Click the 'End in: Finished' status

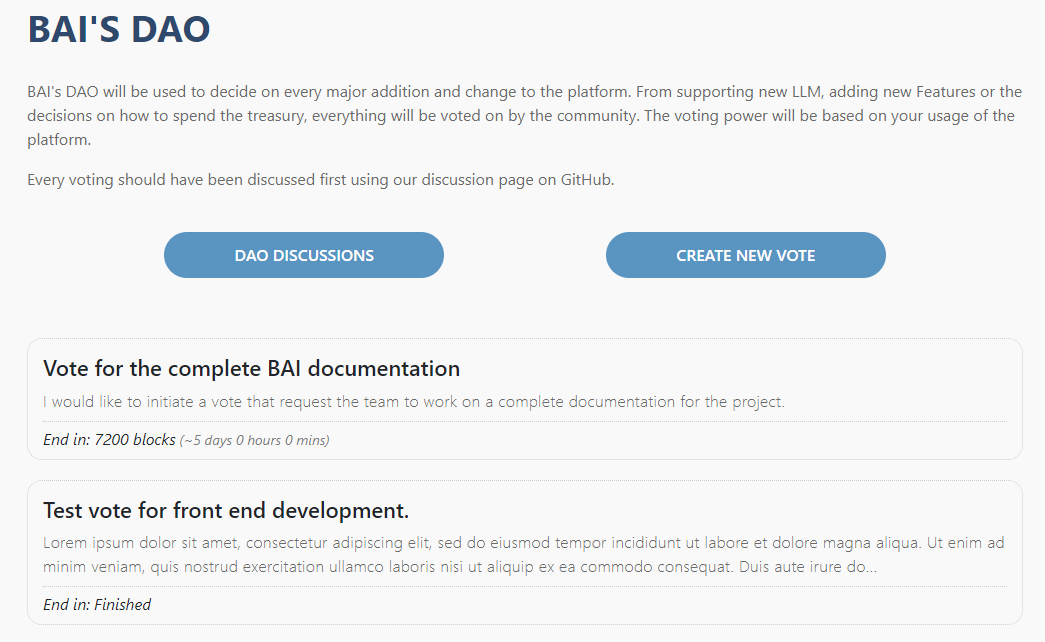[x=97, y=604]
